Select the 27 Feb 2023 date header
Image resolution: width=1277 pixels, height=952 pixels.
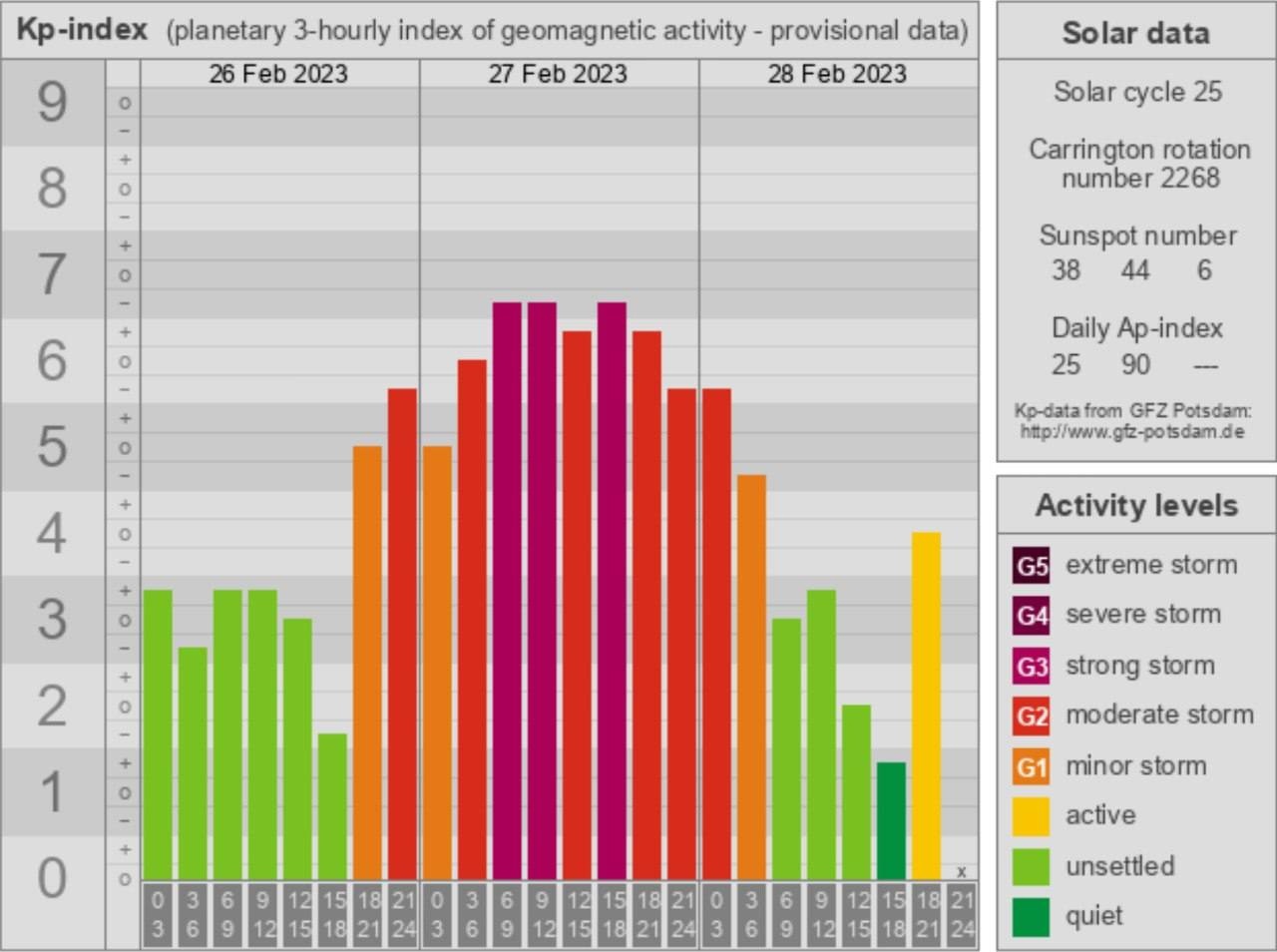point(558,74)
